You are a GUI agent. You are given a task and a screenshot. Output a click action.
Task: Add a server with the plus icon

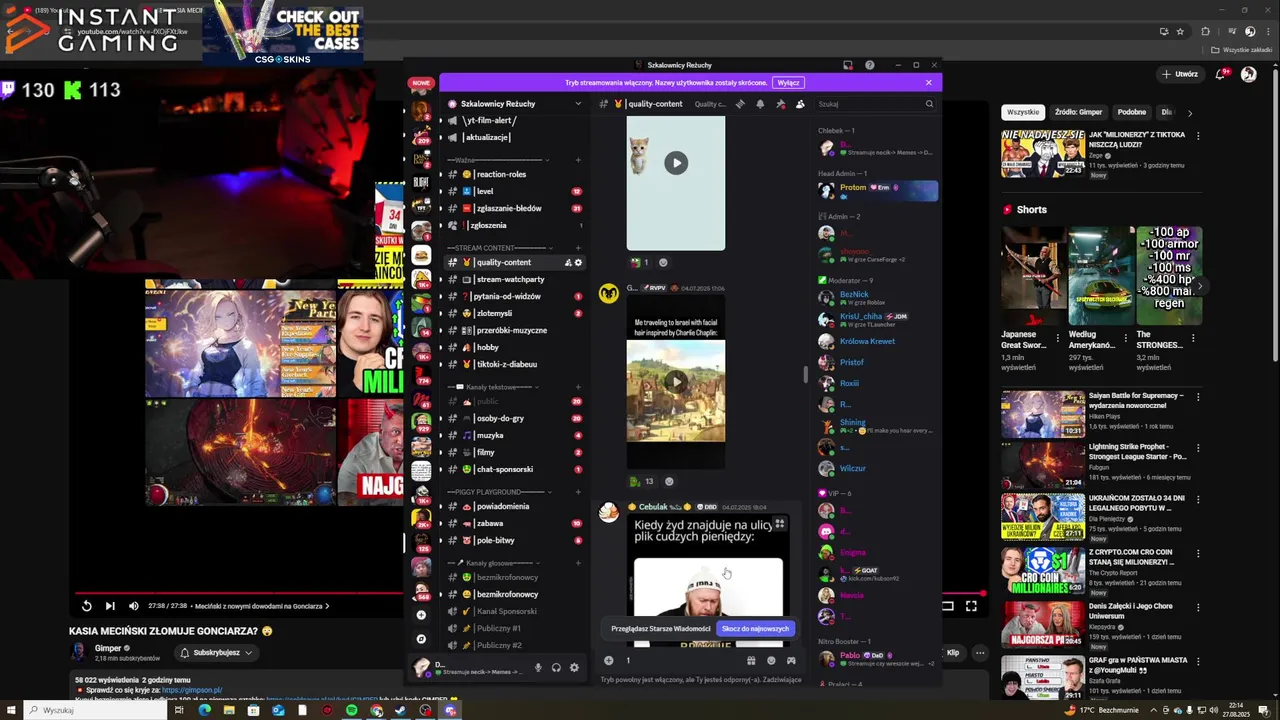pyautogui.click(x=421, y=615)
